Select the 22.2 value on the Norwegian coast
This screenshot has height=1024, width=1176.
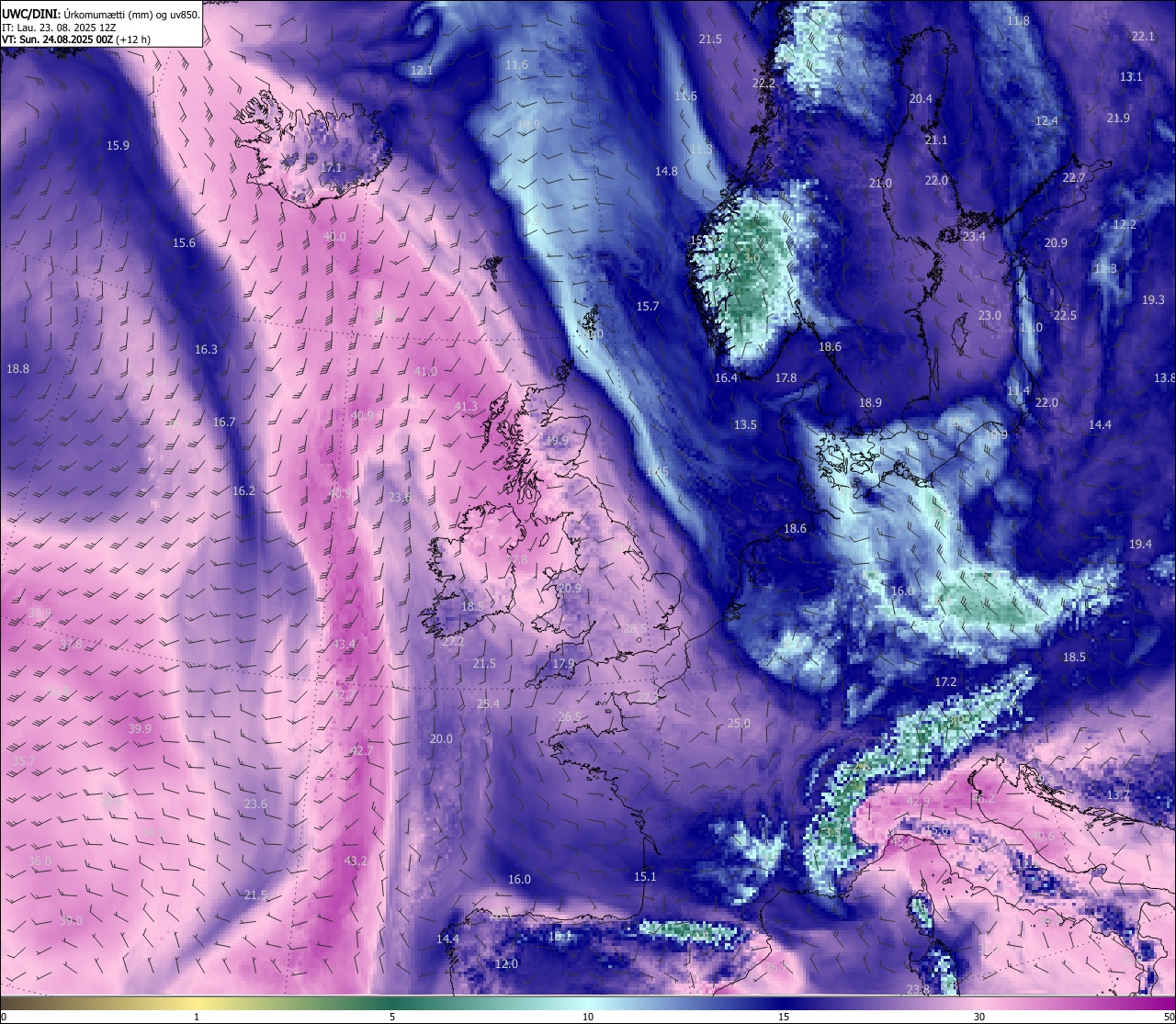763,83
